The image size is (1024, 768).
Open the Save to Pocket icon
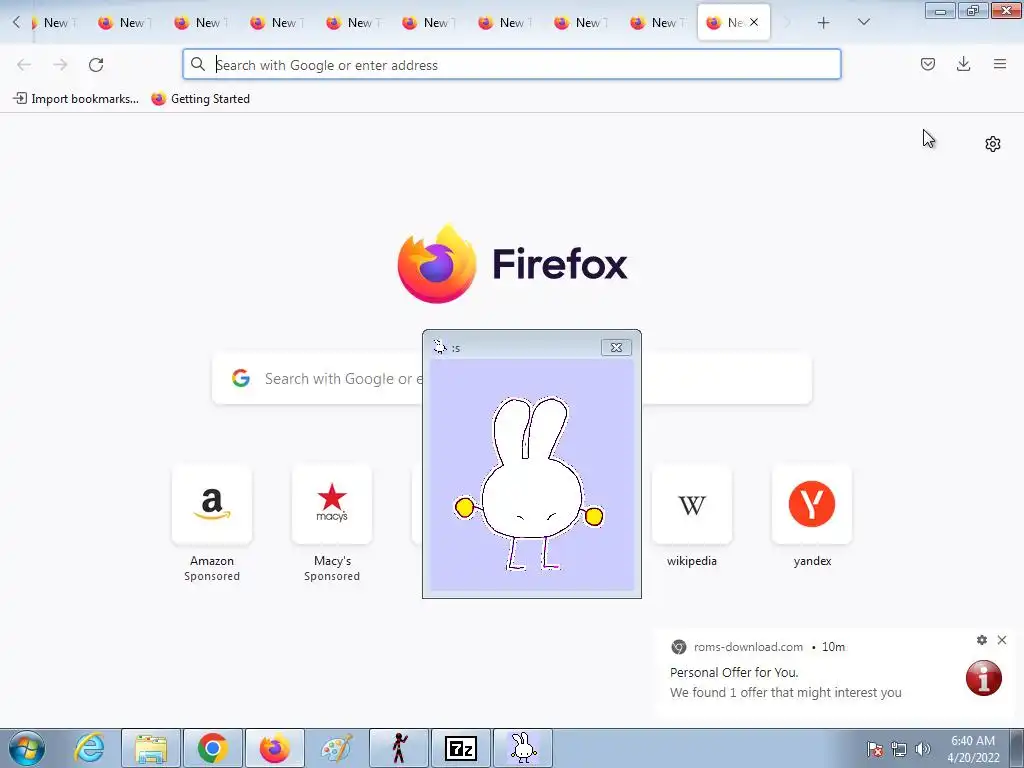tap(928, 64)
